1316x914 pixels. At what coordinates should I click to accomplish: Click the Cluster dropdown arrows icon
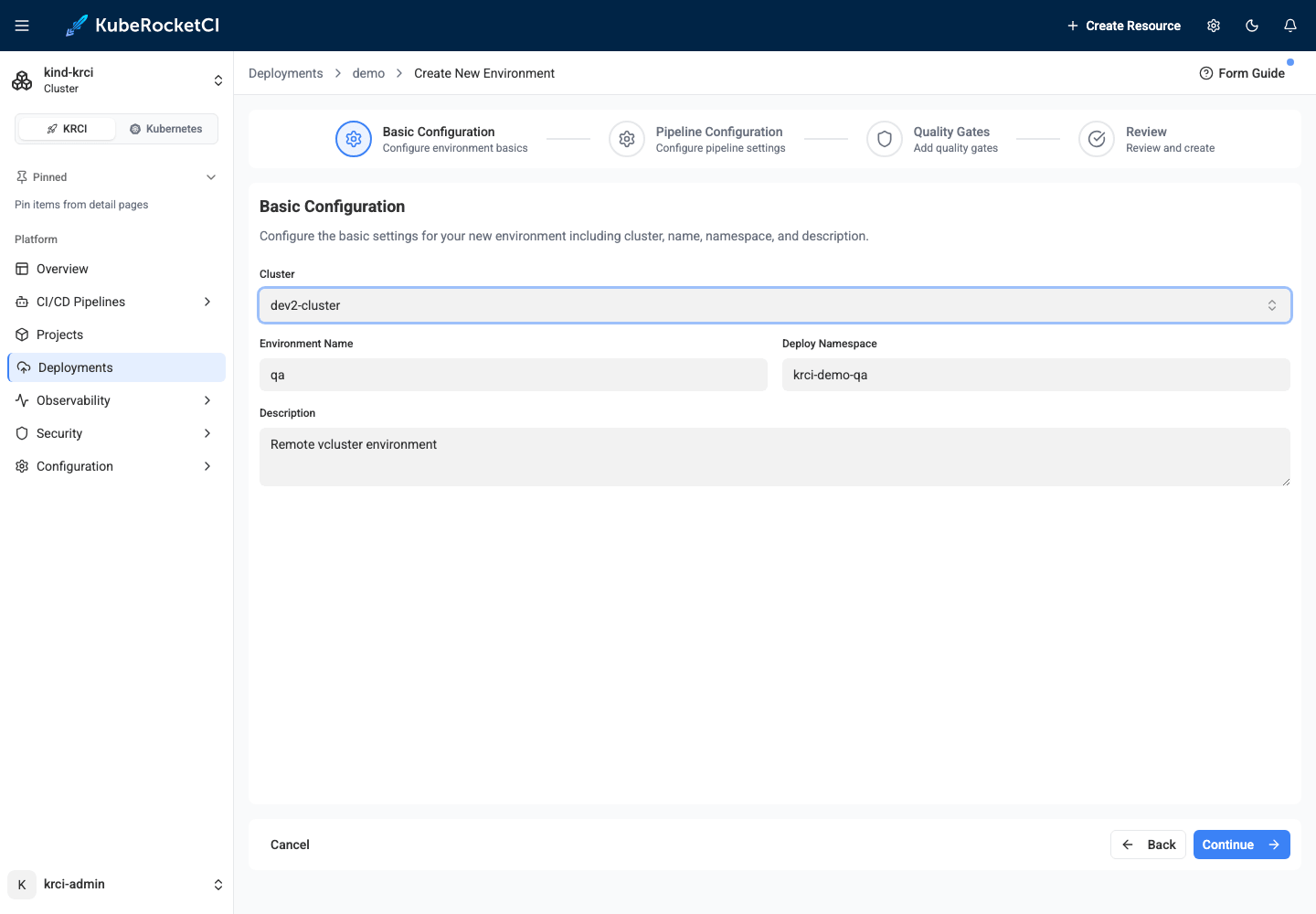click(x=1272, y=305)
